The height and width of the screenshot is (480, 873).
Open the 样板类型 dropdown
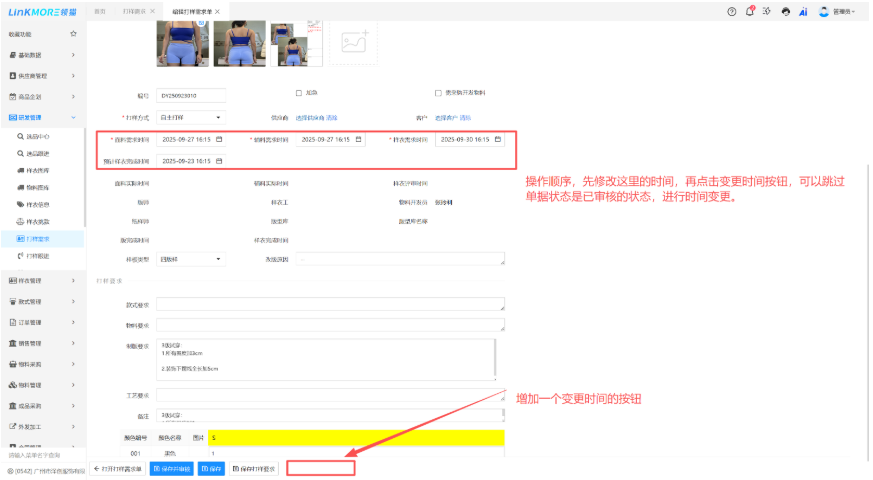point(191,259)
